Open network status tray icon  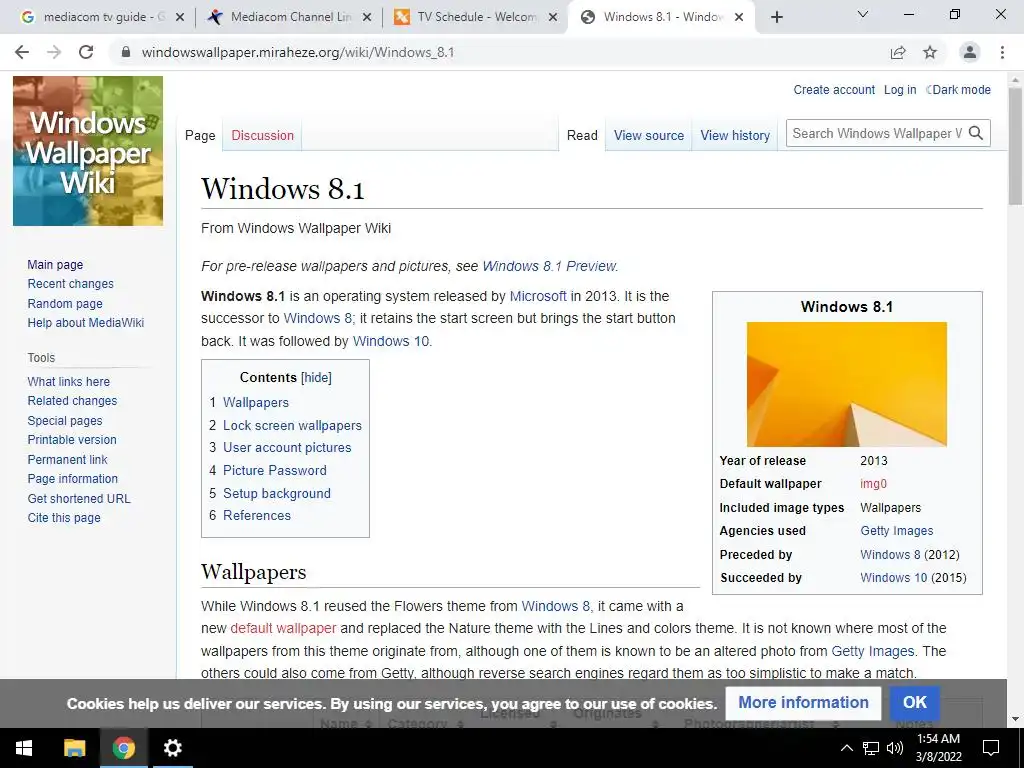871,748
